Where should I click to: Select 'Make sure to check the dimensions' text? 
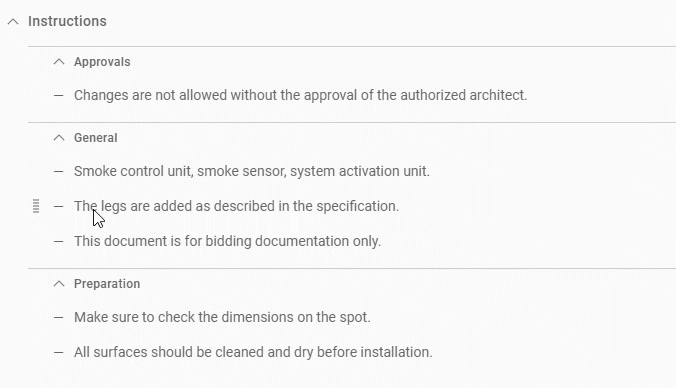click(222, 317)
